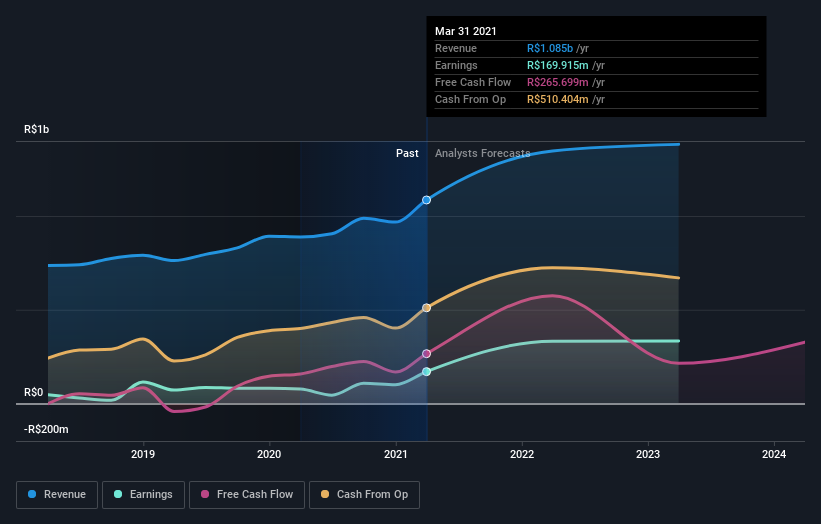Image resolution: width=821 pixels, height=524 pixels.
Task: Click the 'Free Cash Flow' row label in tooltip
Action: (x=473, y=82)
